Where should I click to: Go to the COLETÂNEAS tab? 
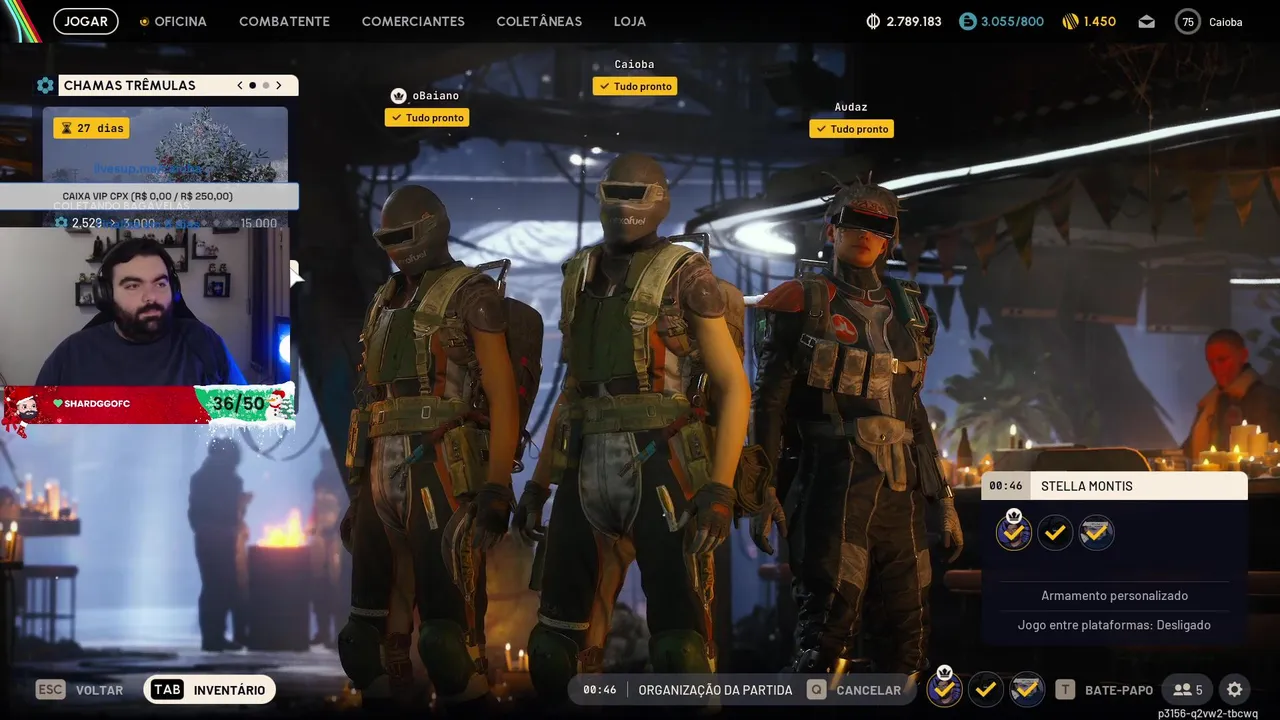539,21
